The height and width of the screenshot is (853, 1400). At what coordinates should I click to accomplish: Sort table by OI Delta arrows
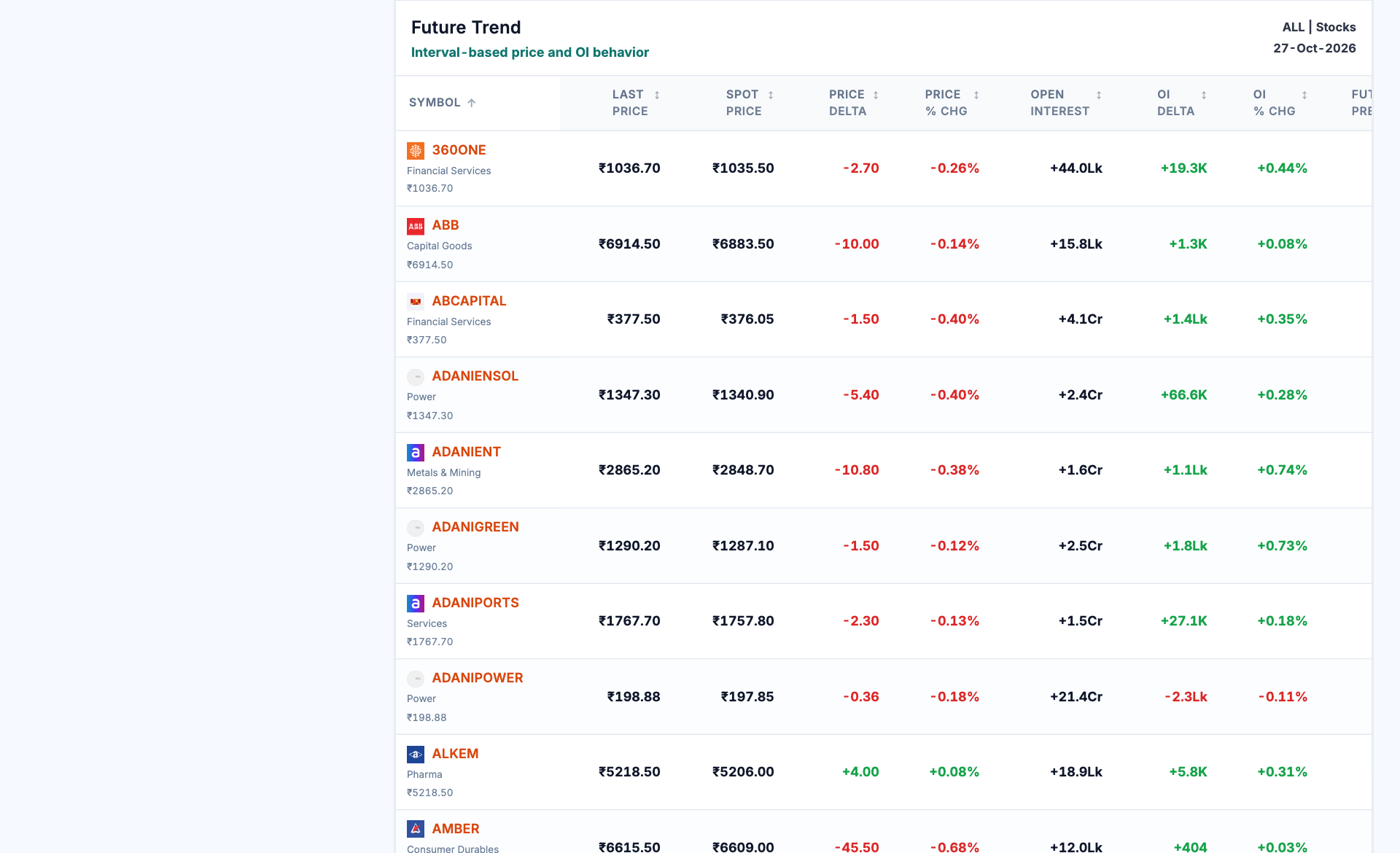(x=1204, y=95)
